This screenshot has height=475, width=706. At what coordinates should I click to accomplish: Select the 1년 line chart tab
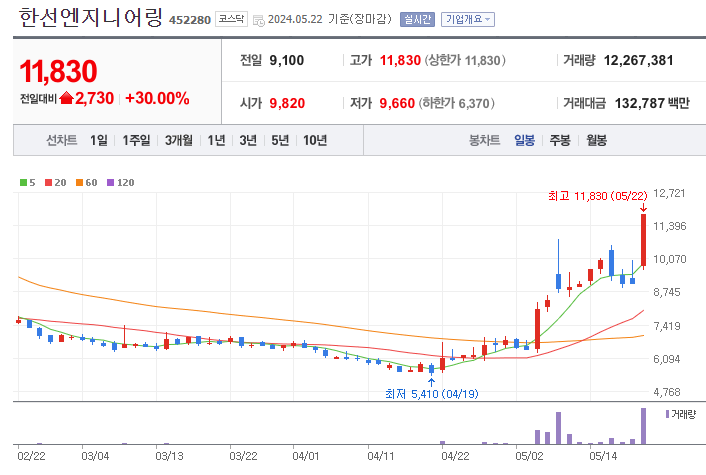(216, 140)
